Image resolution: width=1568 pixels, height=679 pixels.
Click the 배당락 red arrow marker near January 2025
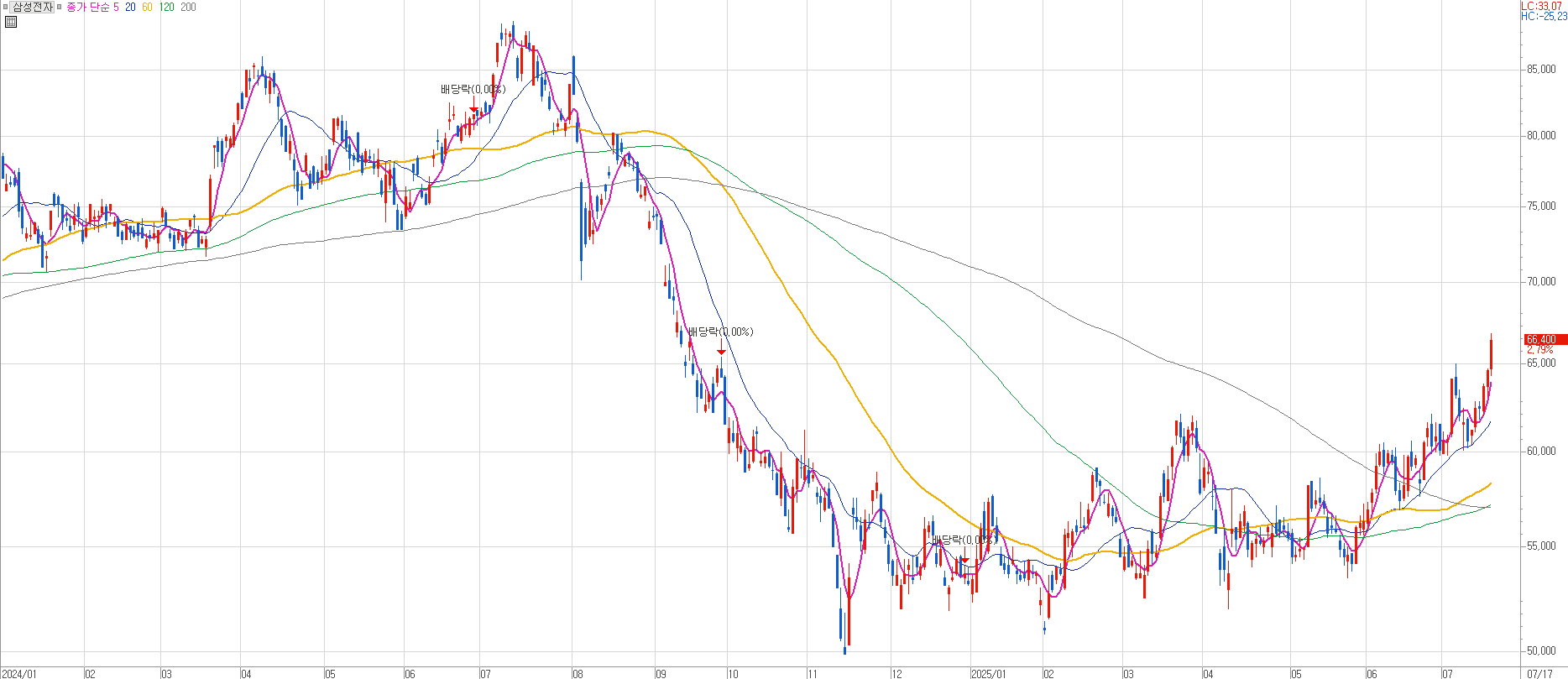[964, 560]
